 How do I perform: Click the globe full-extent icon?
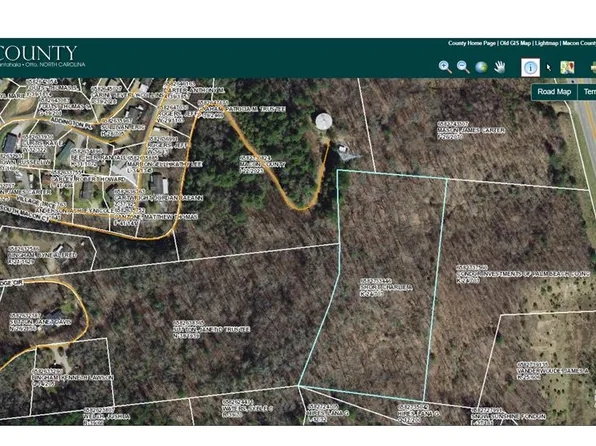point(481,67)
